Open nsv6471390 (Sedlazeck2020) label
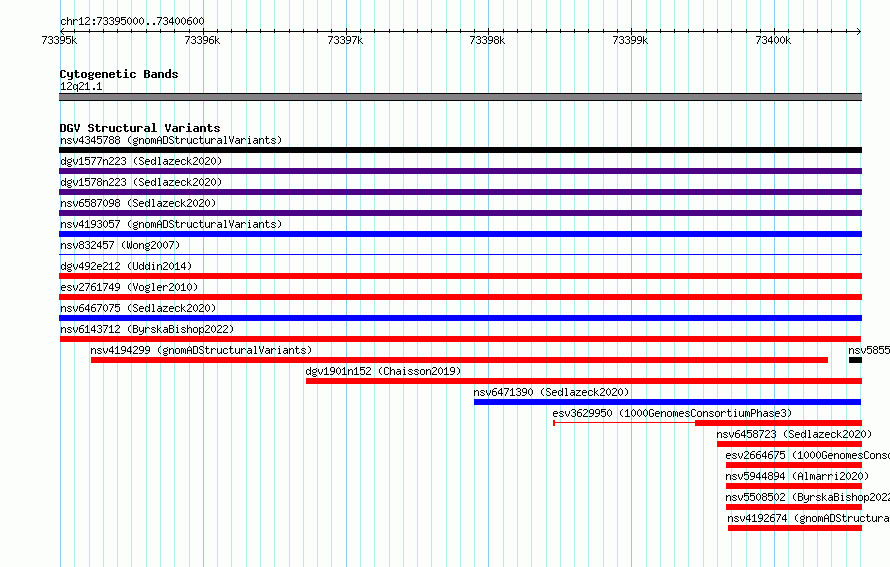Image resolution: width=890 pixels, height=567 pixels. point(551,392)
